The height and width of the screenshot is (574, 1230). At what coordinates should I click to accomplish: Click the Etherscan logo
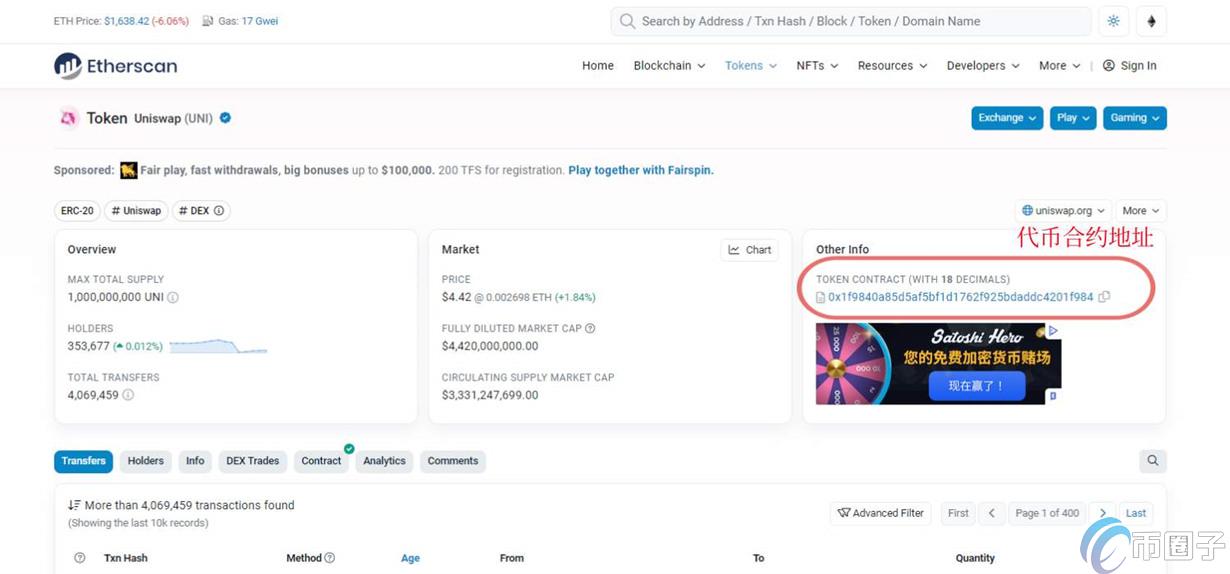pos(115,66)
